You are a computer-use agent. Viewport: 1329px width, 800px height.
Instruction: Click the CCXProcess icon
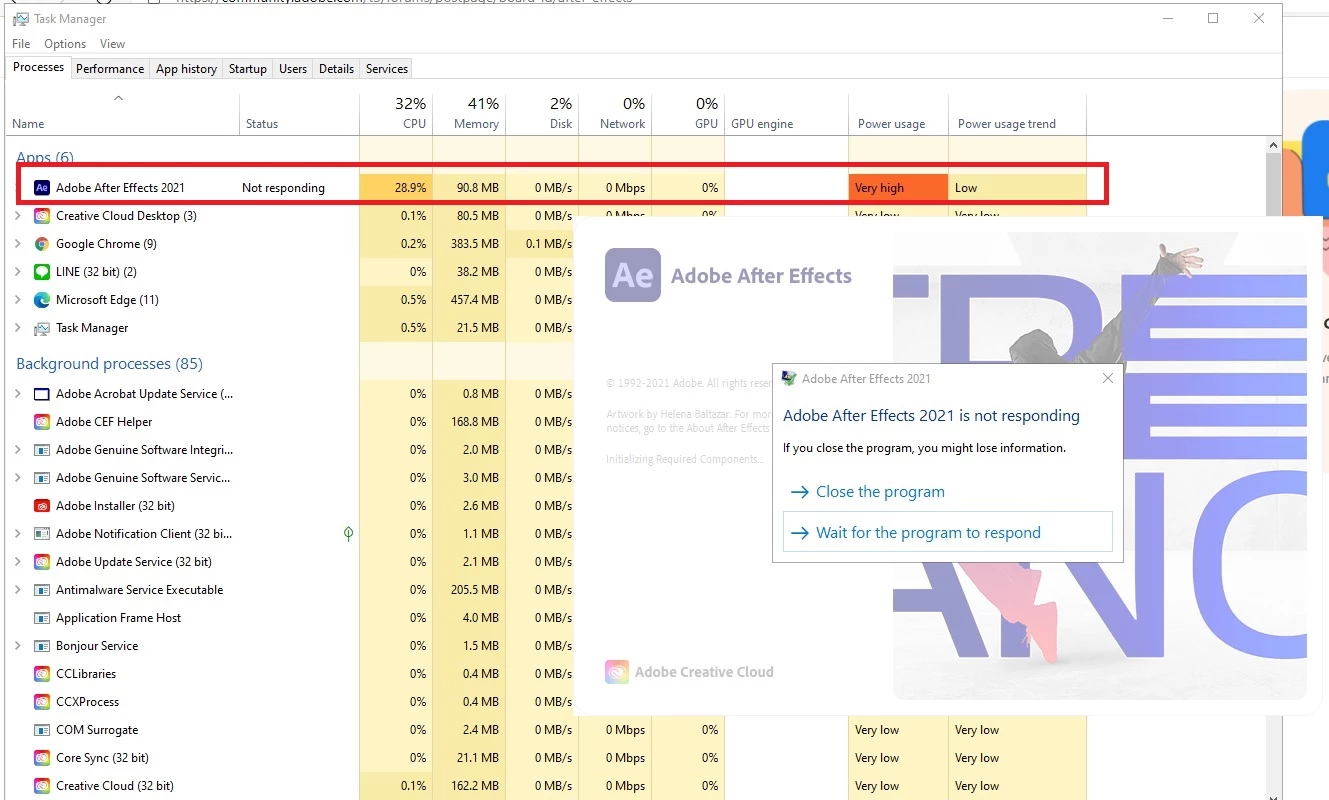pyautogui.click(x=42, y=702)
